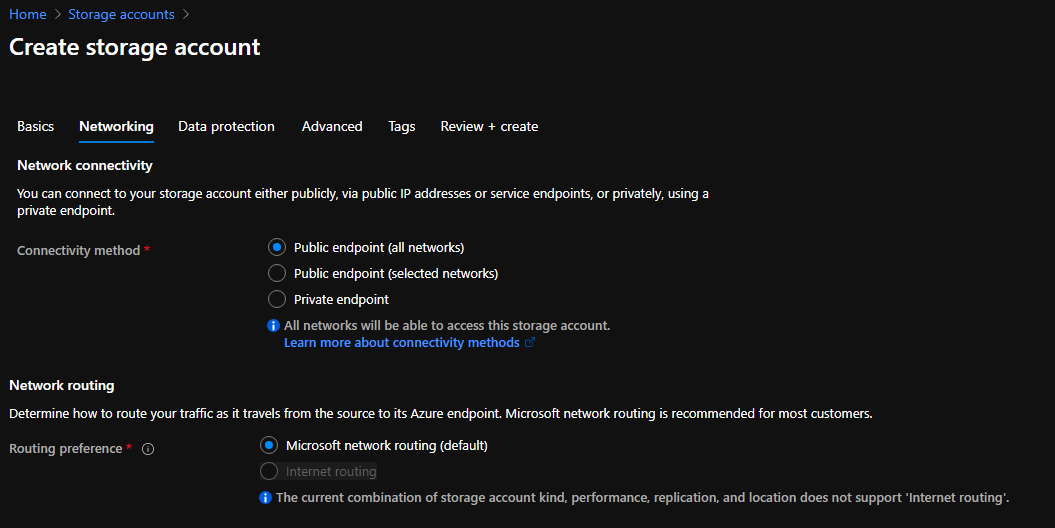The height and width of the screenshot is (528, 1055).
Task: Click the info icon beside Routing preference
Action: pos(148,450)
